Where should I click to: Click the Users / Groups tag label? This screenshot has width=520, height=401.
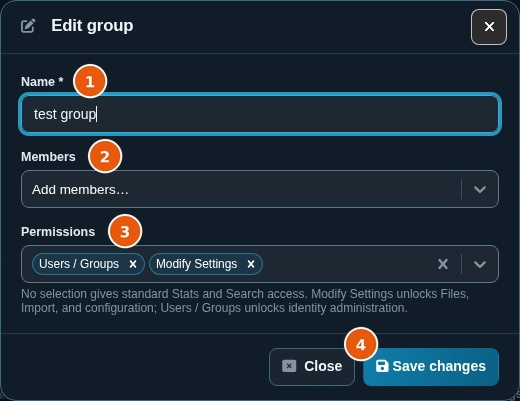(x=79, y=264)
